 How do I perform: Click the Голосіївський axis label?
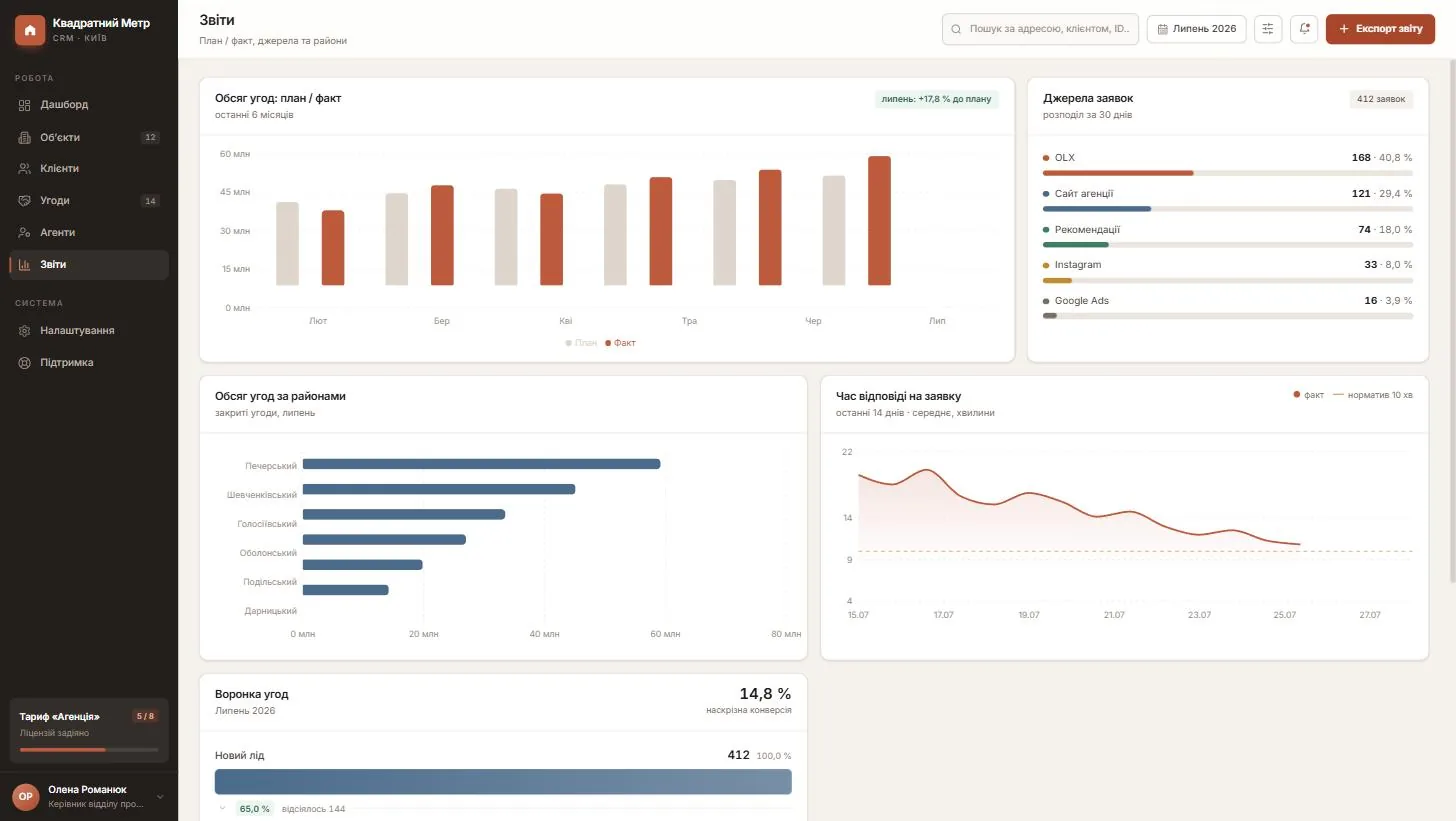click(x=267, y=524)
